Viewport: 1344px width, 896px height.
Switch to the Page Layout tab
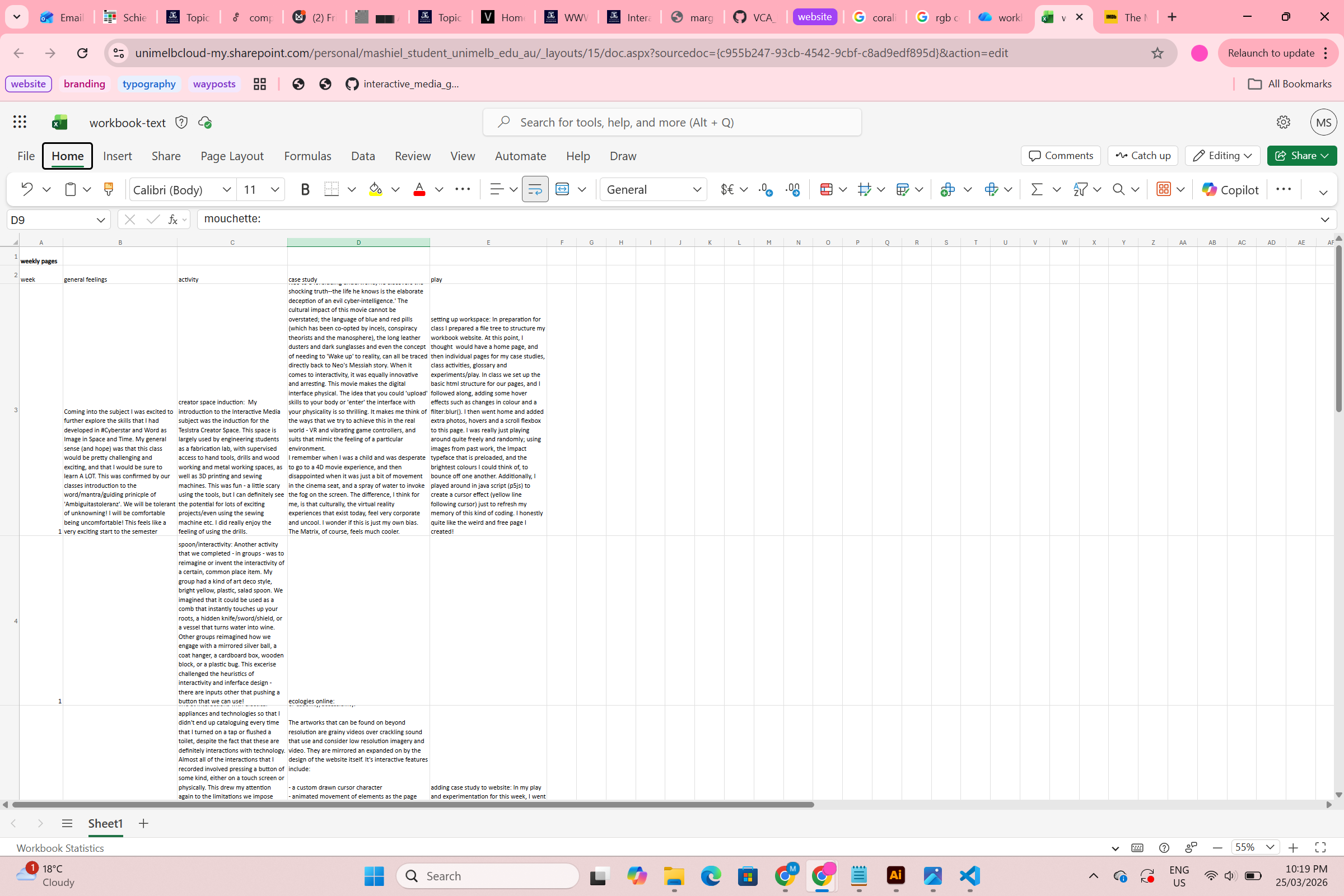231,156
